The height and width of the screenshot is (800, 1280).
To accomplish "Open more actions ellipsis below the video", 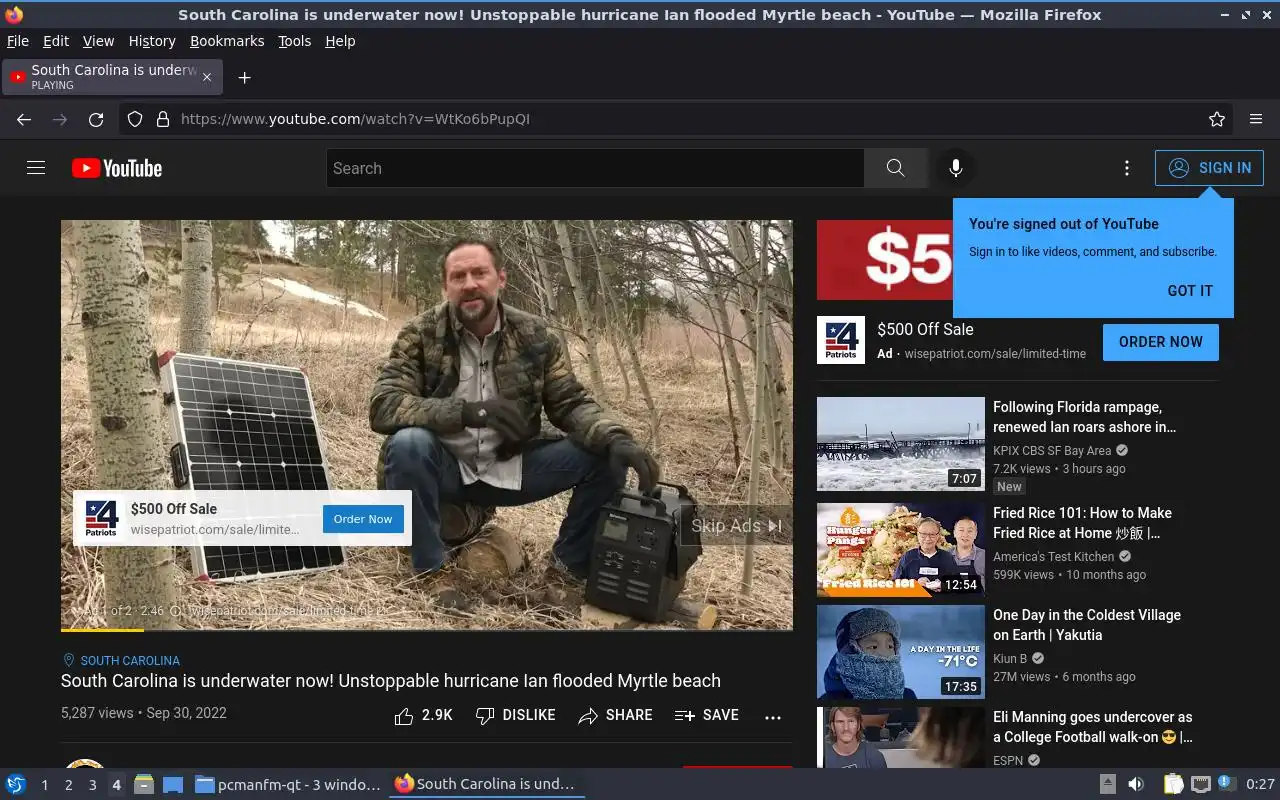I will pyautogui.click(x=772, y=717).
